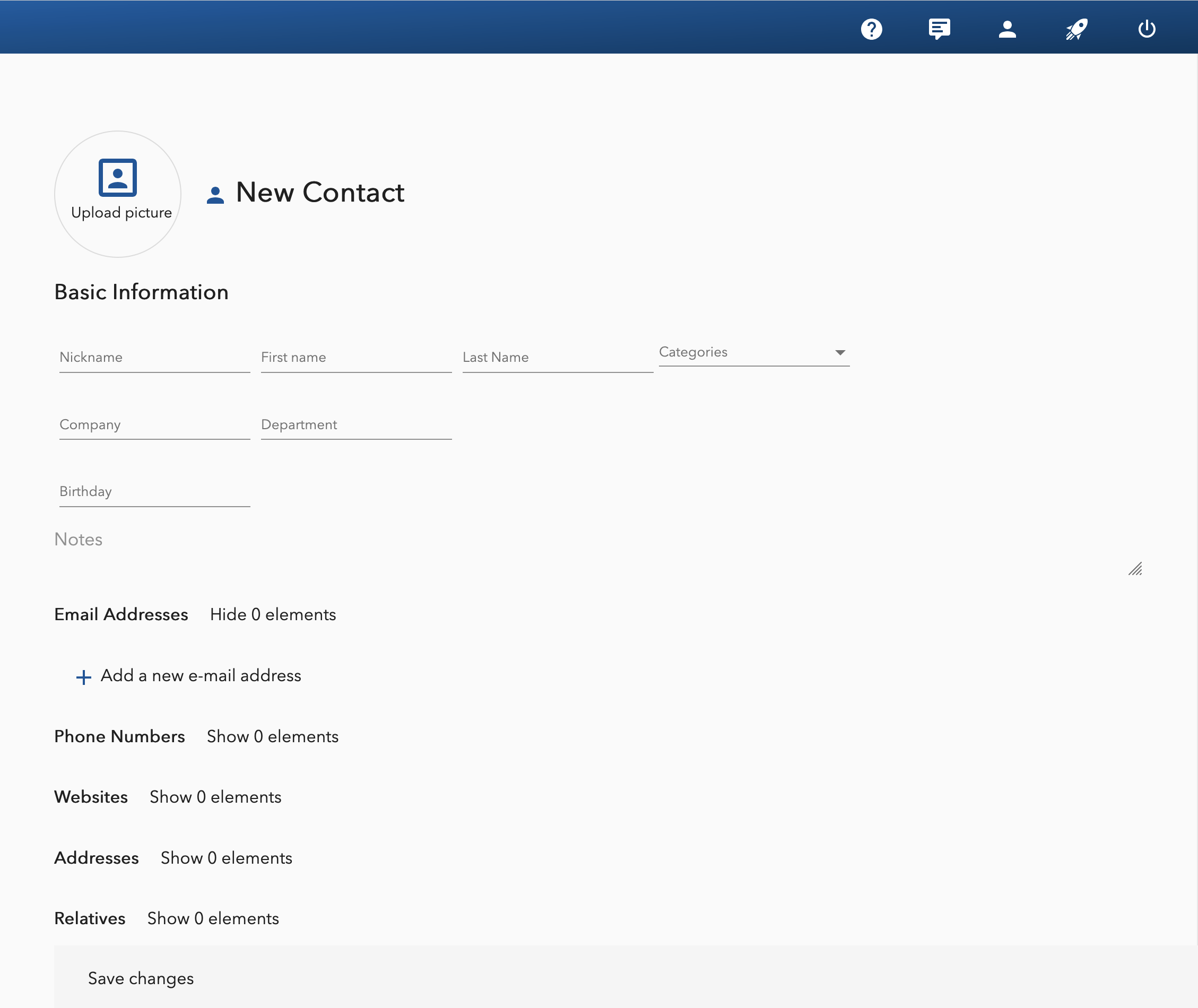1198x1008 pixels.
Task: Click the contact photo icon above Upload picture
Action: click(118, 178)
